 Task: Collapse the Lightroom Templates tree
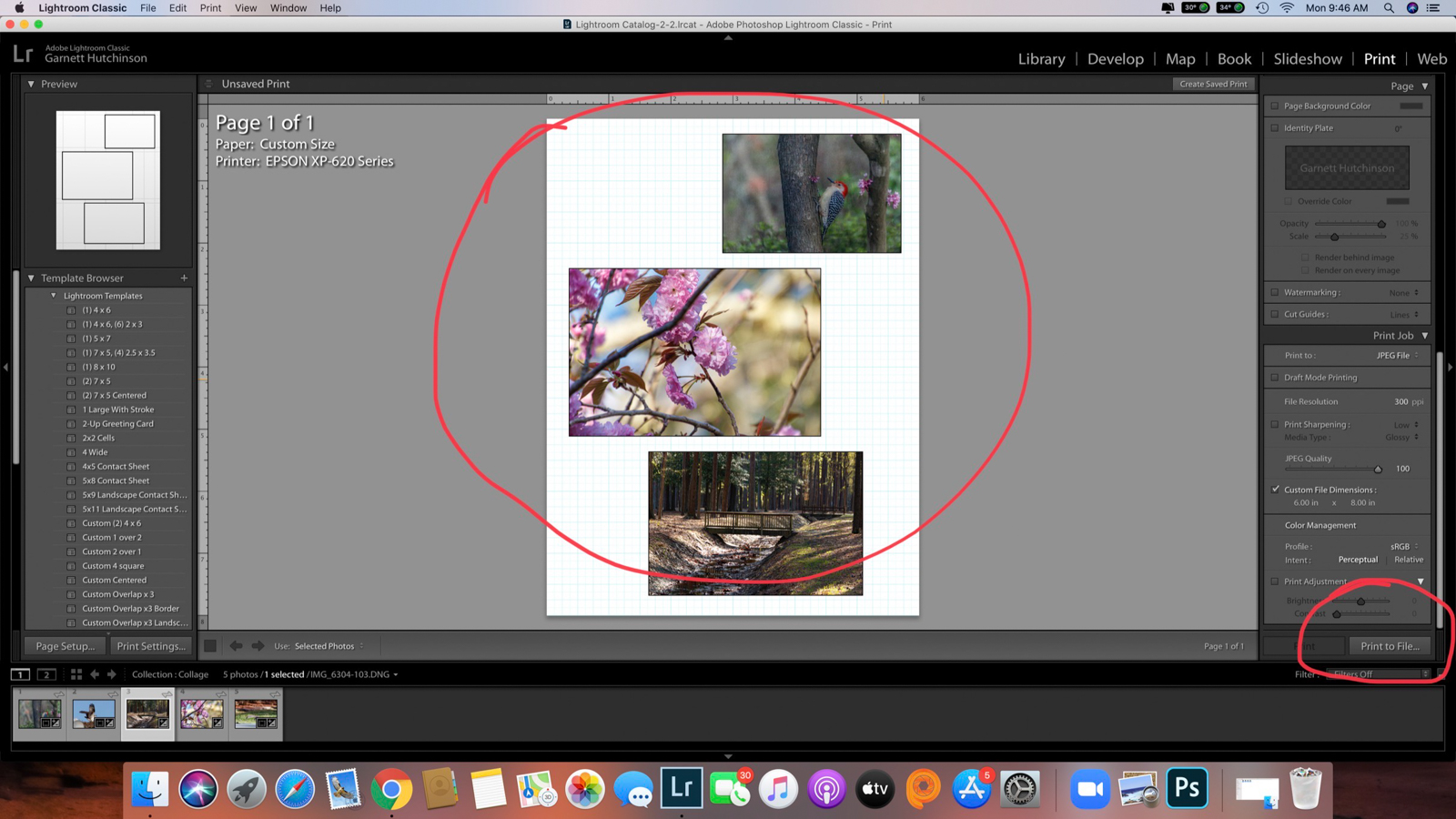[x=53, y=295]
